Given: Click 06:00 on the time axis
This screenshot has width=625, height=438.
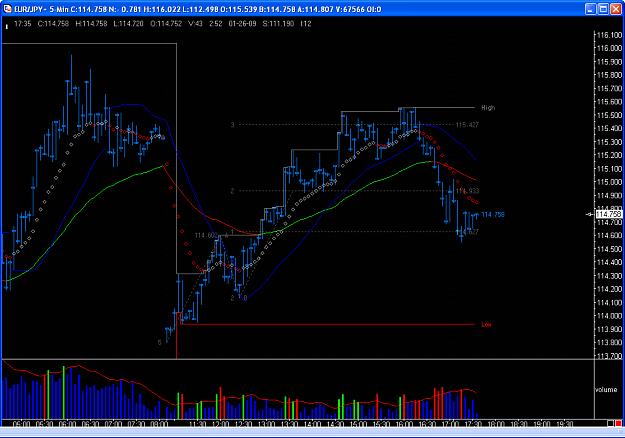Looking at the screenshot, I should pos(67,424).
